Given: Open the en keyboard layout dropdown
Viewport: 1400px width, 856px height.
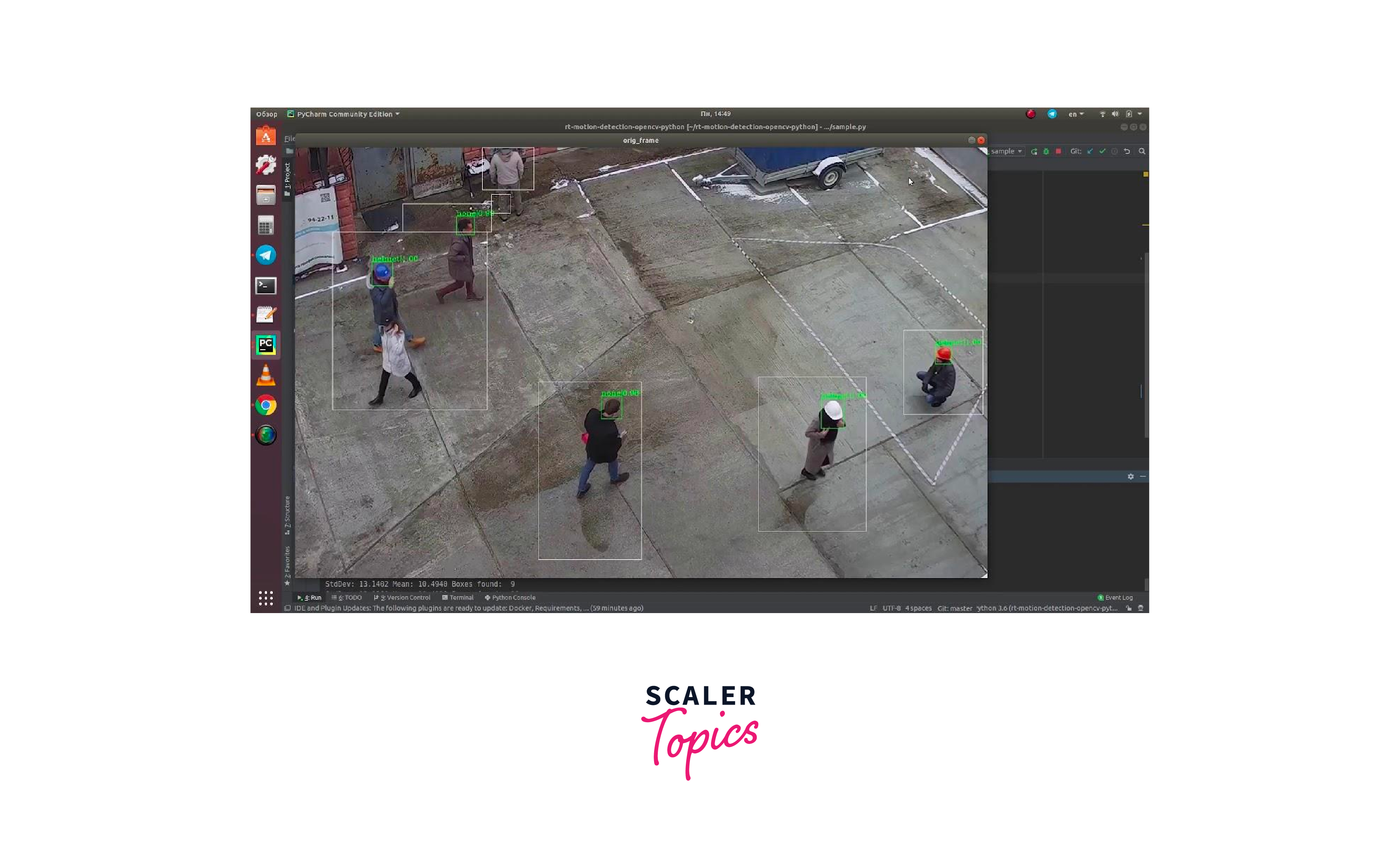Looking at the screenshot, I should click(x=1076, y=114).
